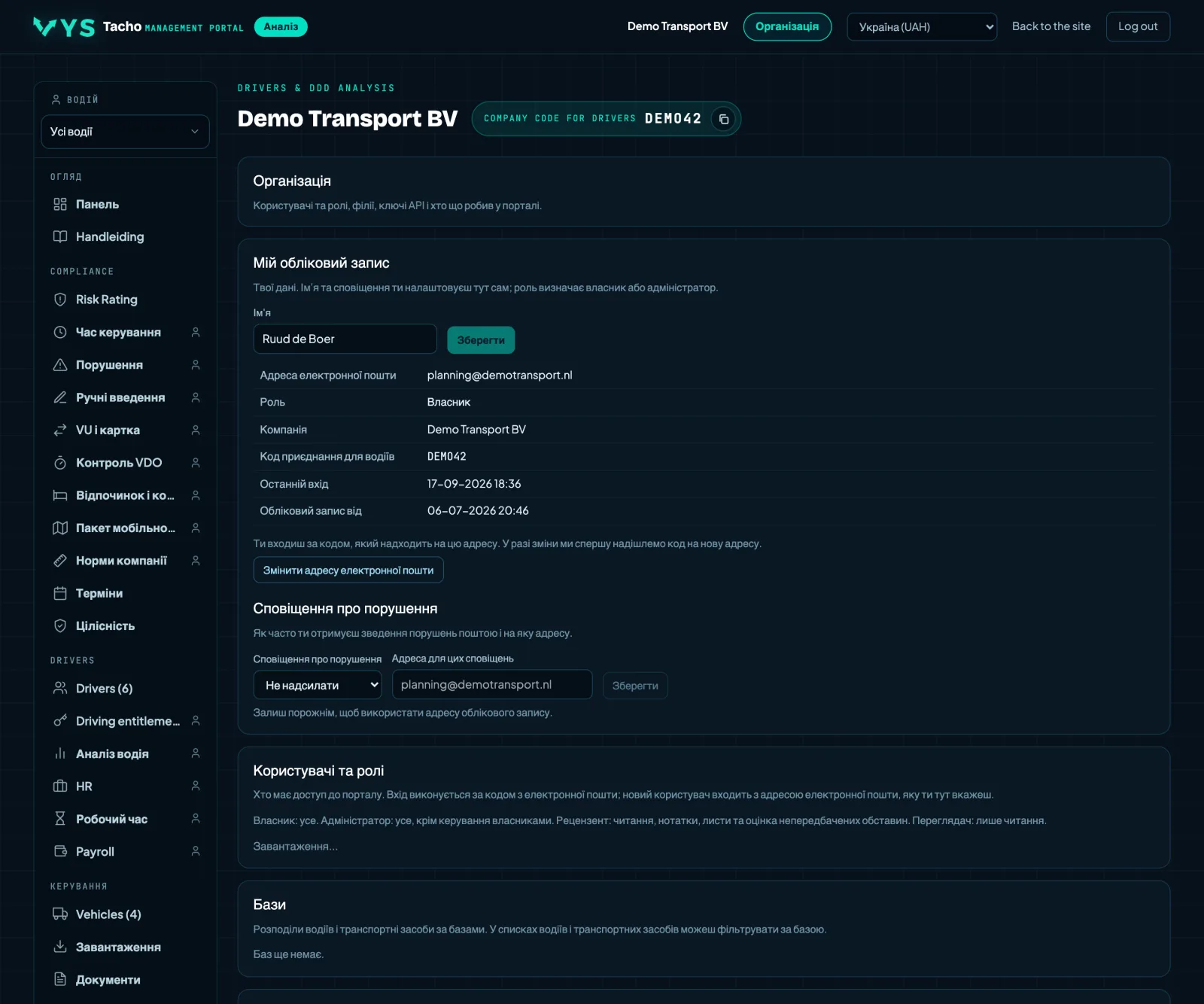This screenshot has width=1204, height=1004.
Task: Open Терміни calendar icon
Action: [60, 593]
